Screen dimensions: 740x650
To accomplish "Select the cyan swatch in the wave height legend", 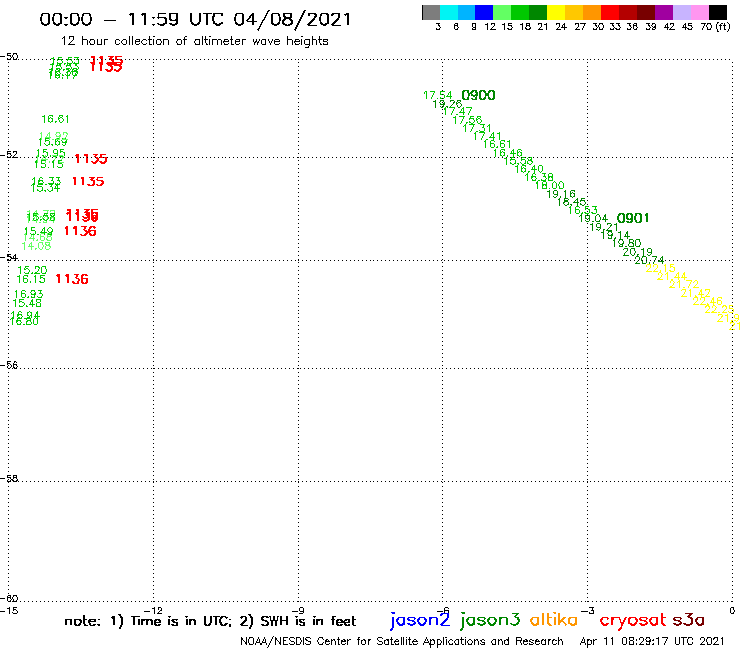I will click(449, 13).
